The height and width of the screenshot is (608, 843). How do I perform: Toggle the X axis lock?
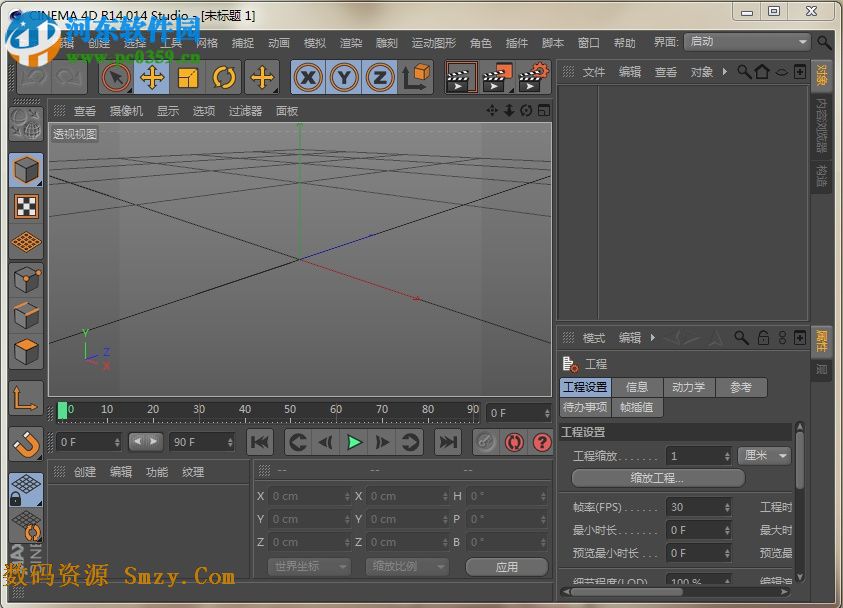pos(308,78)
